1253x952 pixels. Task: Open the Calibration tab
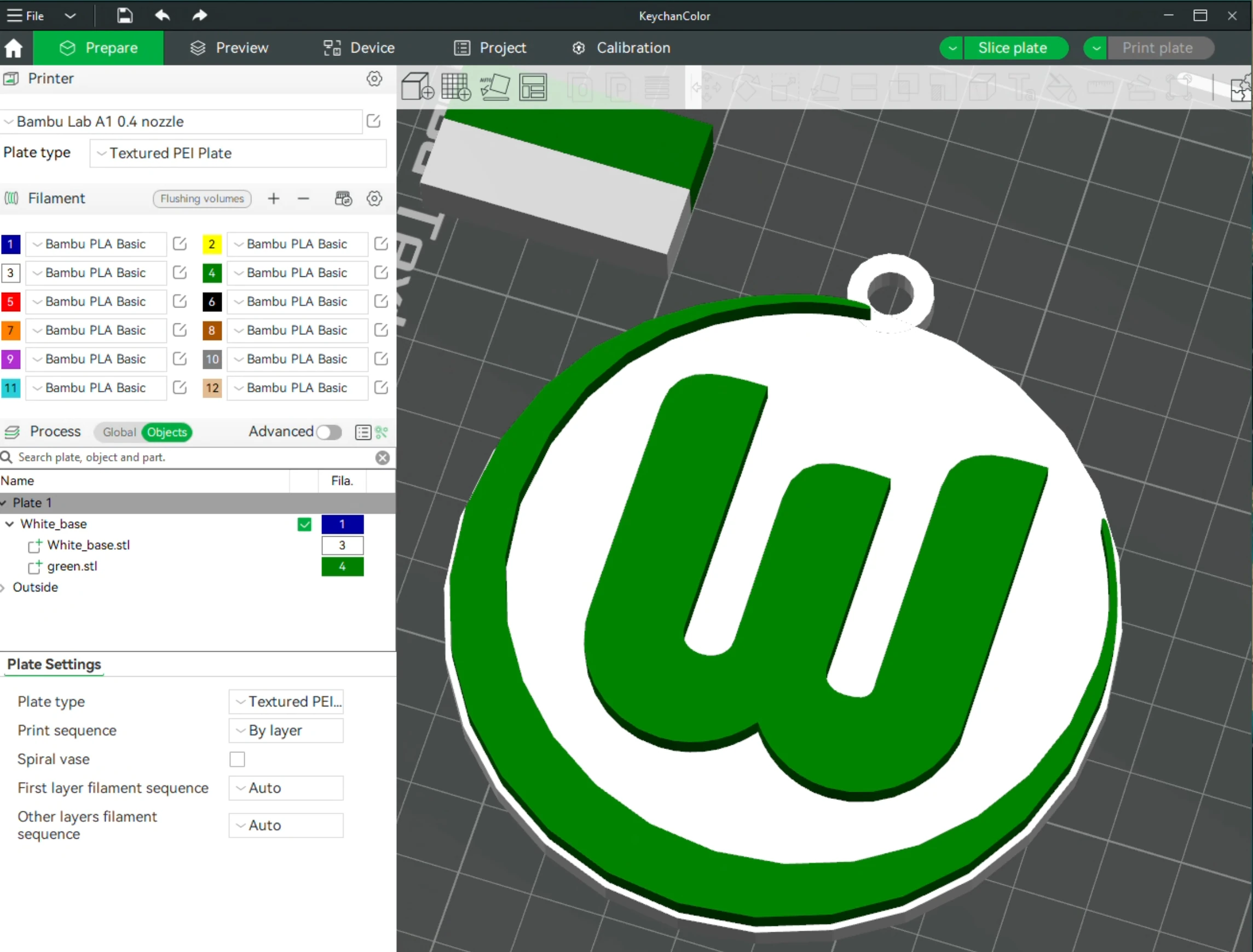click(x=621, y=48)
